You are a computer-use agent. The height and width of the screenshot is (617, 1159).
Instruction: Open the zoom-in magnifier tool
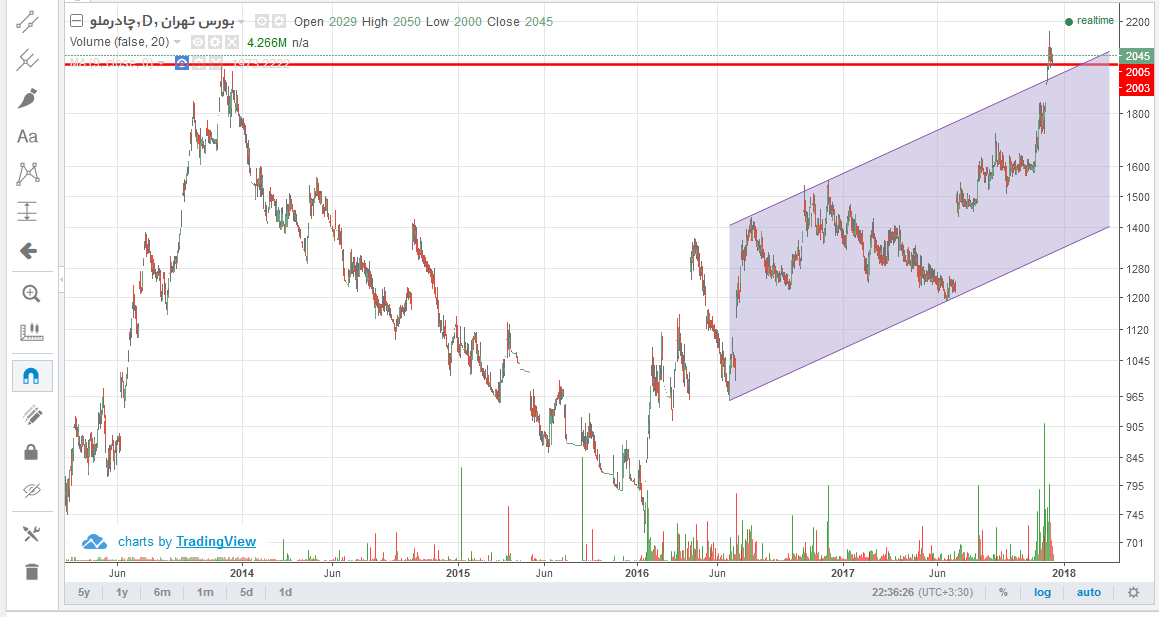point(31,293)
